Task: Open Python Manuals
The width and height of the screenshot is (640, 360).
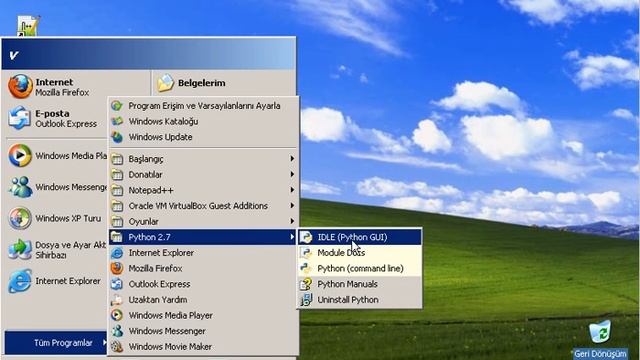Action: point(360,284)
